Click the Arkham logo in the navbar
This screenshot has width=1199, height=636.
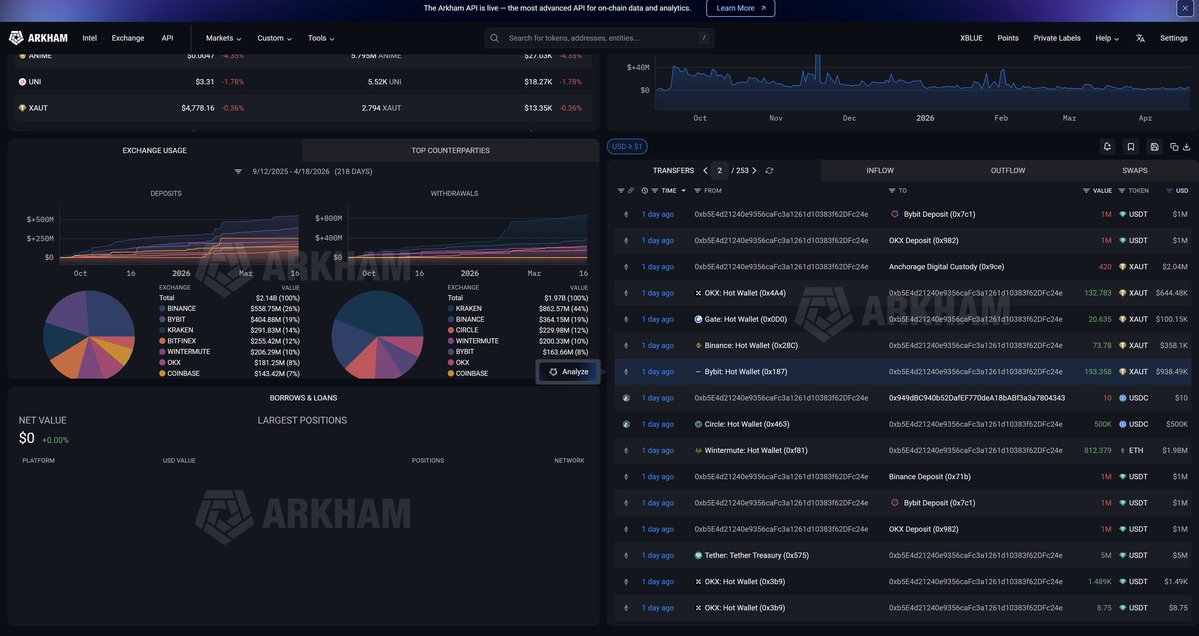pyautogui.click(x=38, y=38)
